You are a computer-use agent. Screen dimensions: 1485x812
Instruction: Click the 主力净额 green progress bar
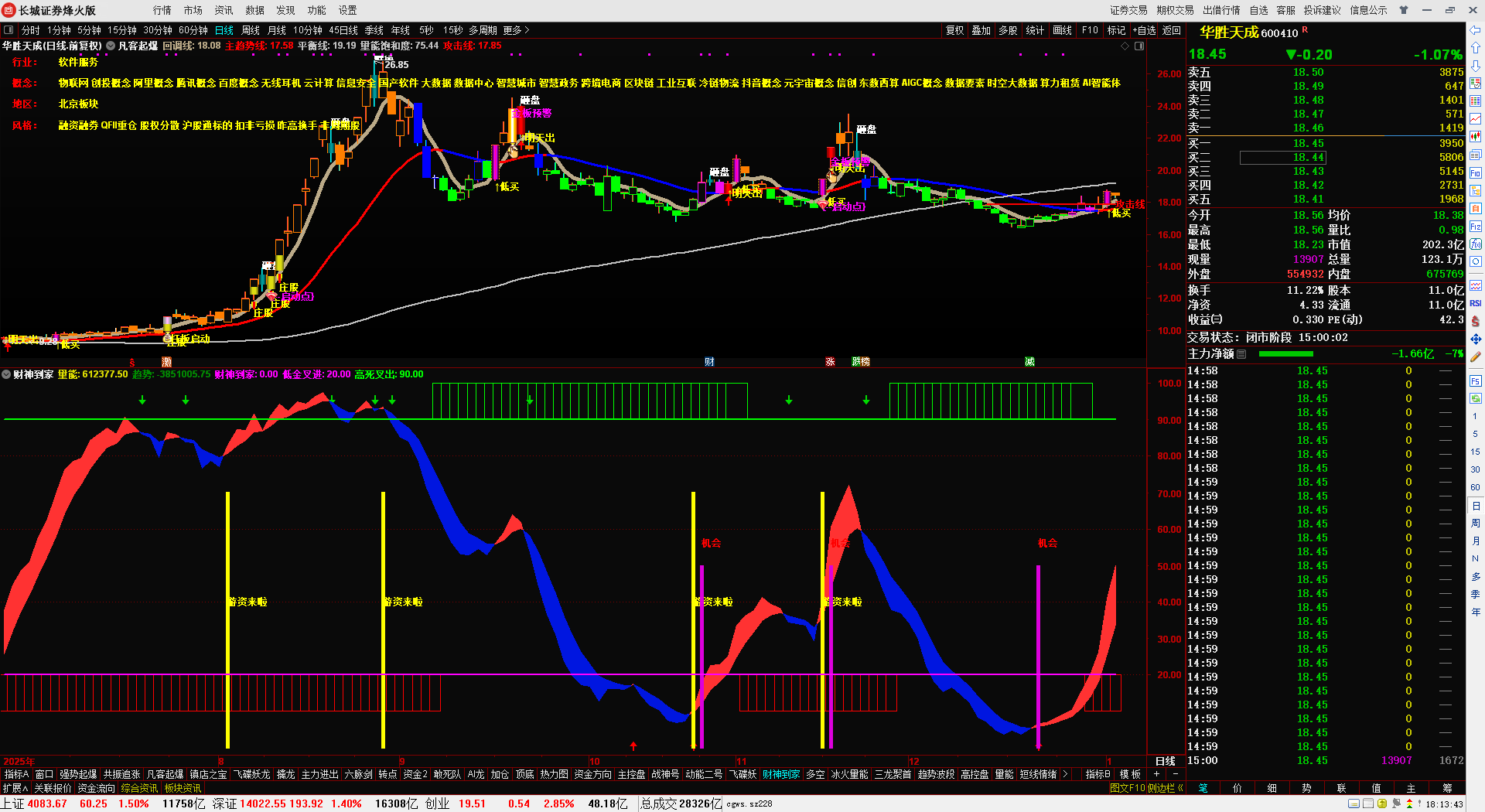coord(1286,354)
